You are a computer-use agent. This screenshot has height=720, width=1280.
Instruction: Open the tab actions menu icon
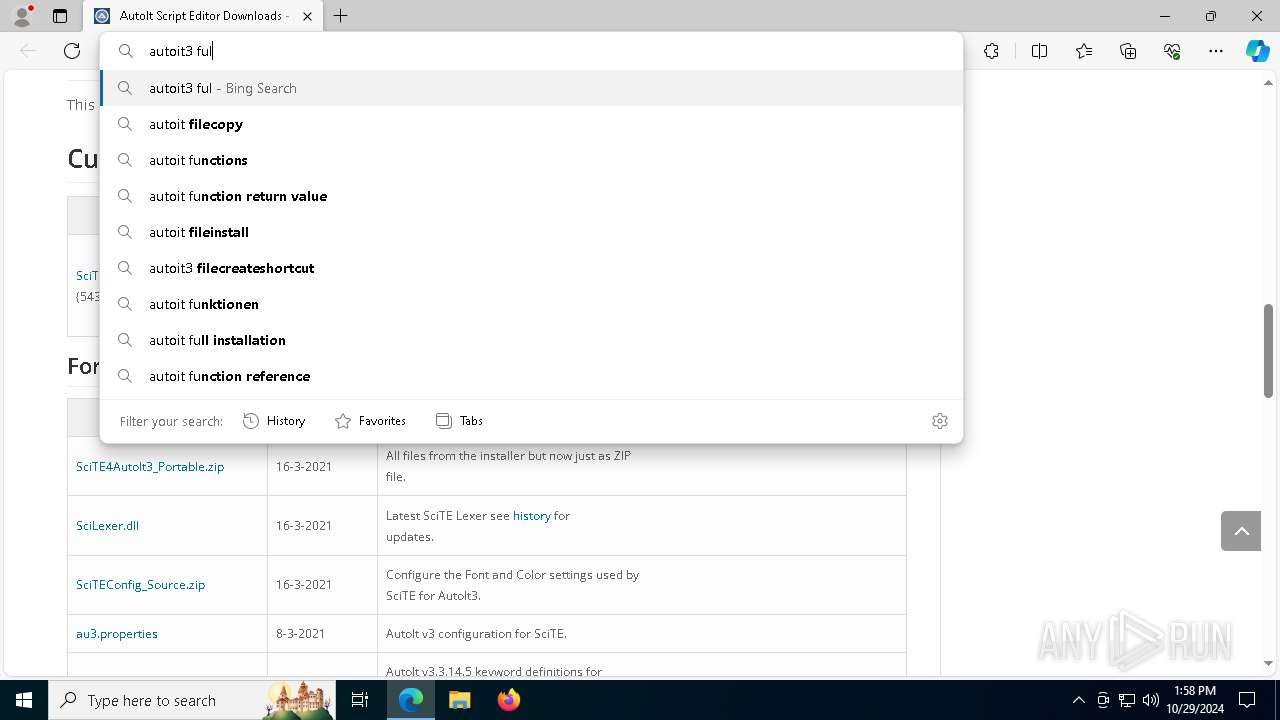60,16
